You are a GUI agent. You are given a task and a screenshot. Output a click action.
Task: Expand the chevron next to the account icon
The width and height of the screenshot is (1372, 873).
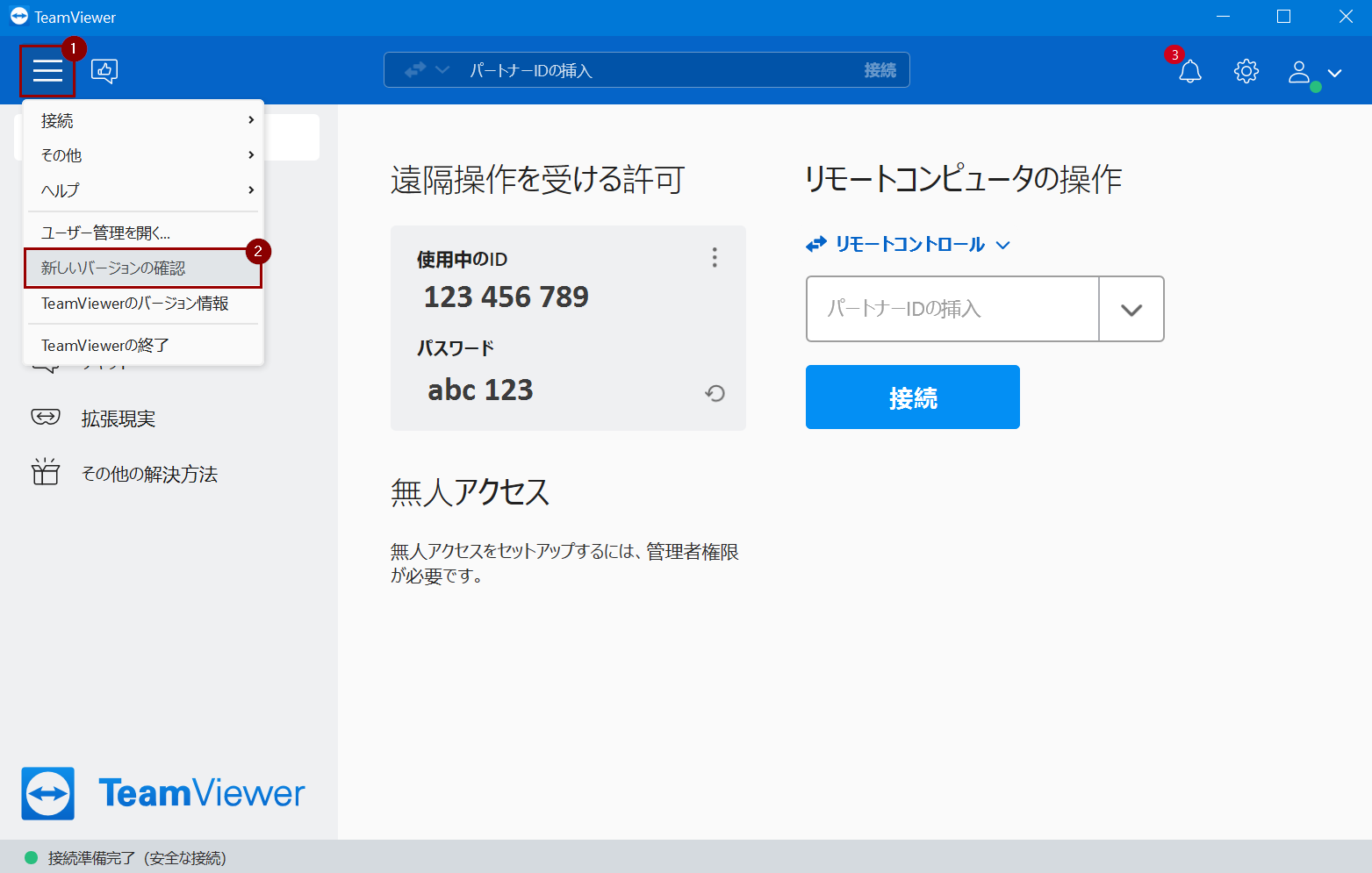tap(1336, 74)
